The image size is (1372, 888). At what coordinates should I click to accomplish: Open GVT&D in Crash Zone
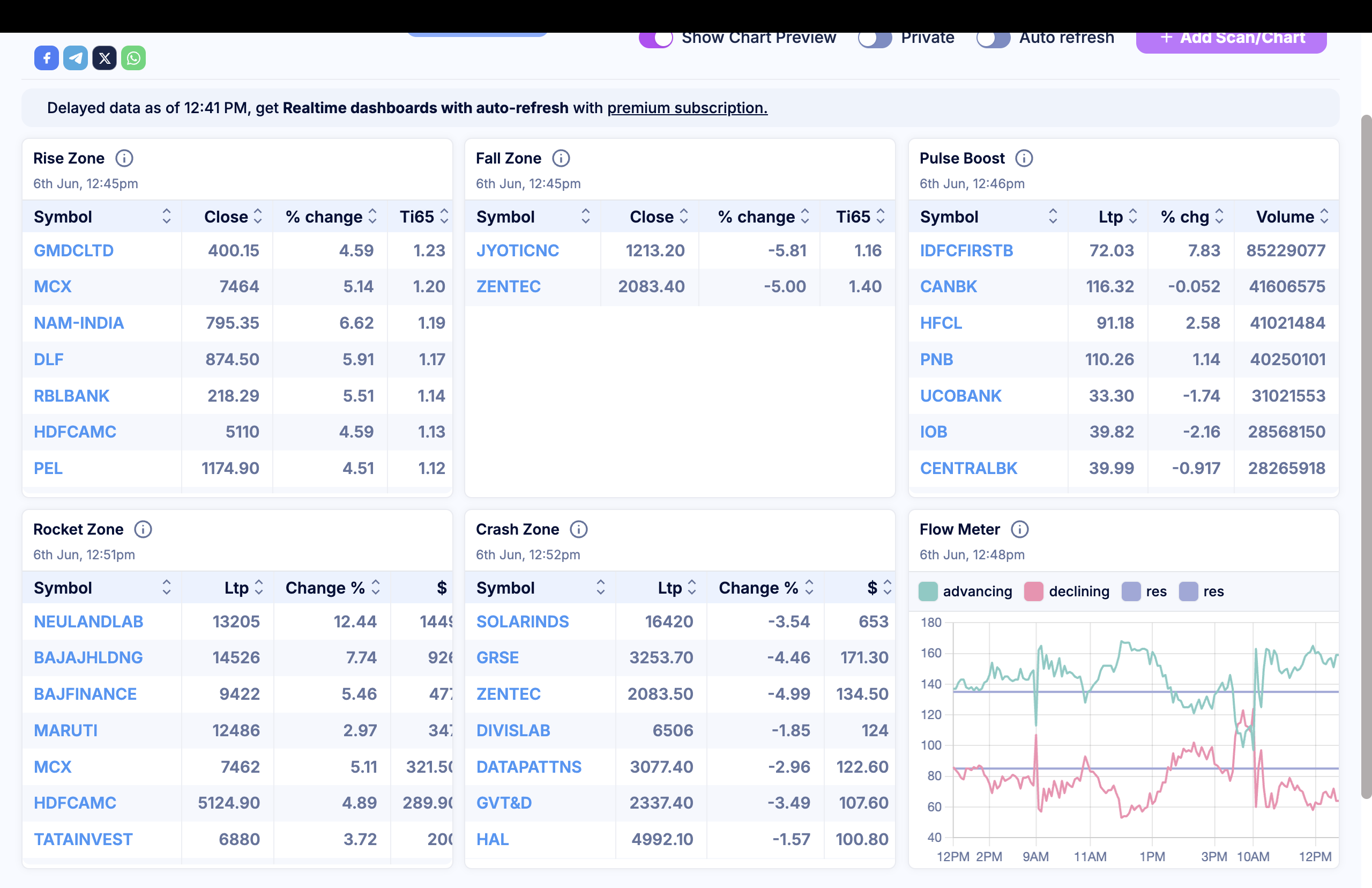click(504, 803)
